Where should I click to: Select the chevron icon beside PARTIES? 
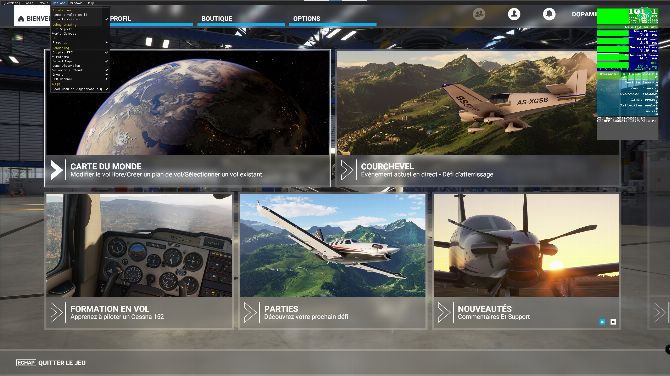pyautogui.click(x=250, y=312)
